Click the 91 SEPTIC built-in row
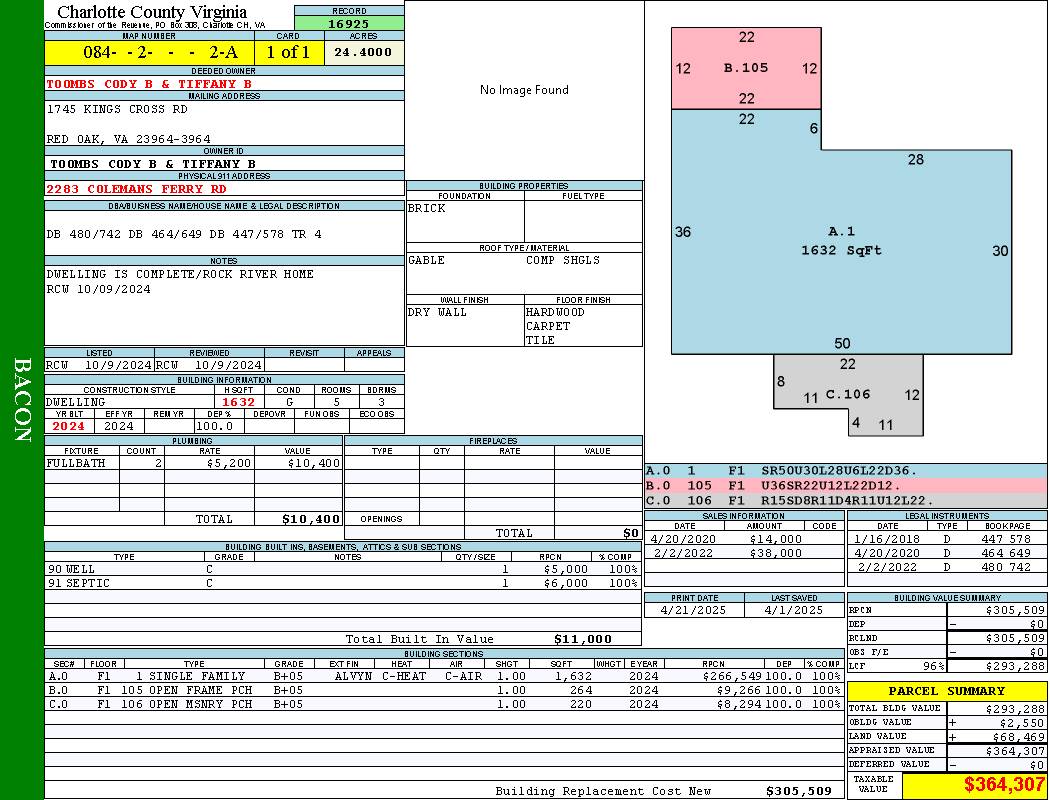Image resolution: width=1050 pixels, height=800 pixels. 343,583
